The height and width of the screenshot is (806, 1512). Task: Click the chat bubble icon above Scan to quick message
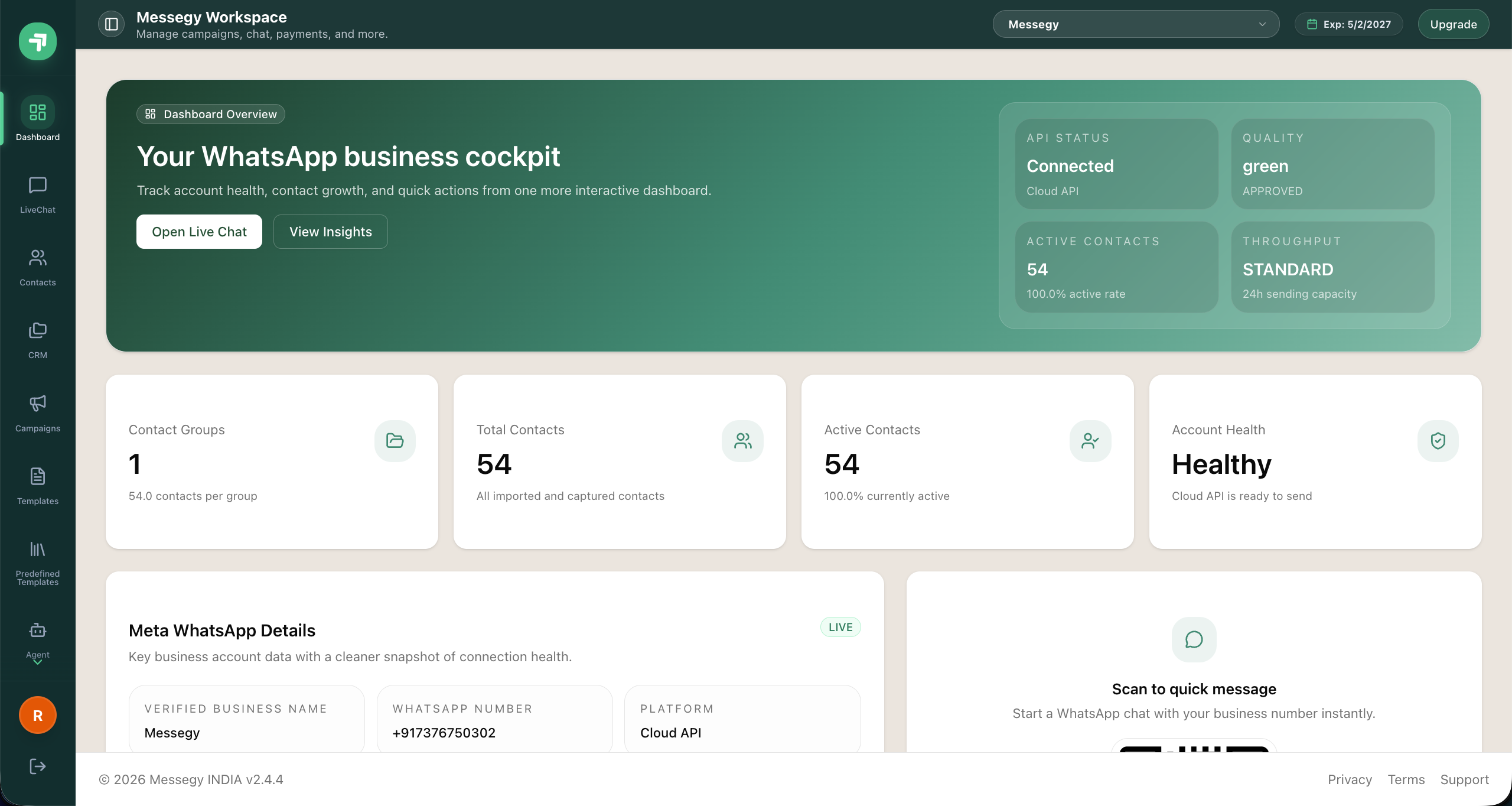pos(1194,639)
